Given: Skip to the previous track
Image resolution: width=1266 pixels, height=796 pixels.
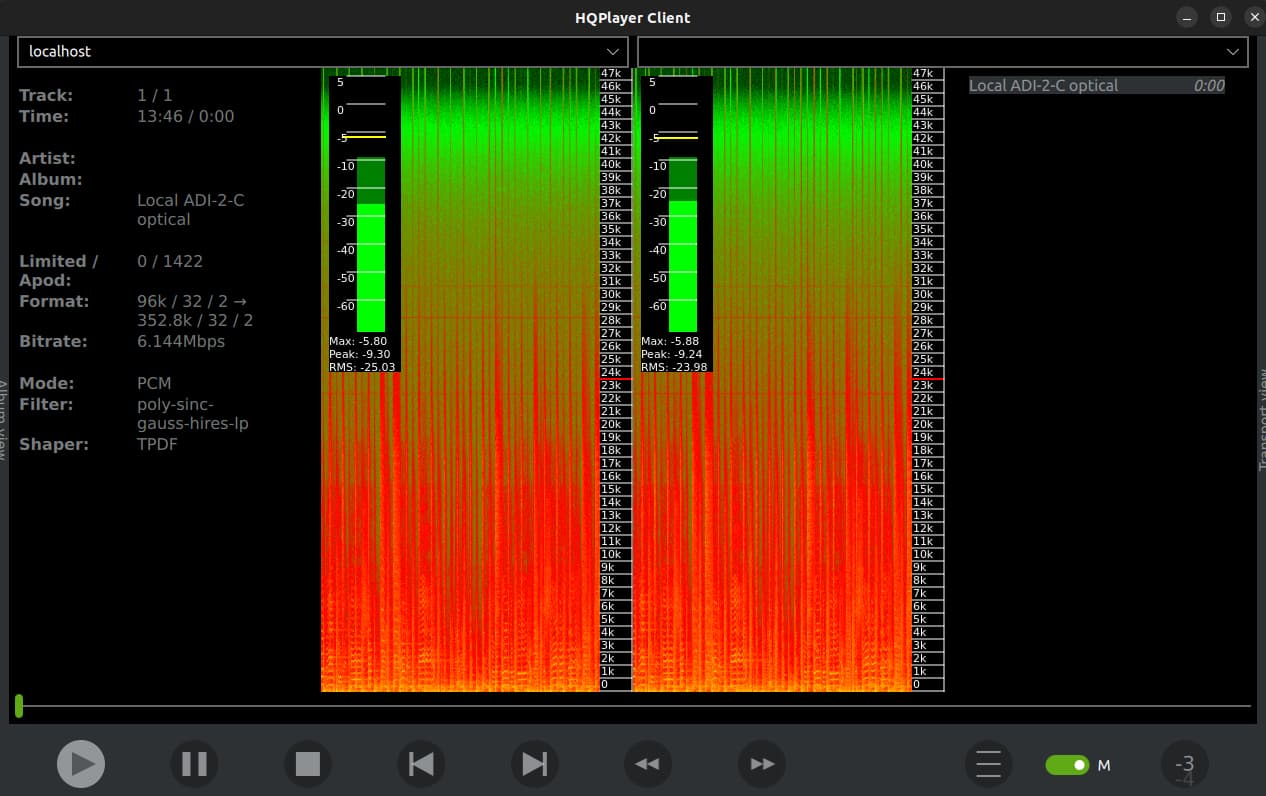Looking at the screenshot, I should pyautogui.click(x=421, y=764).
